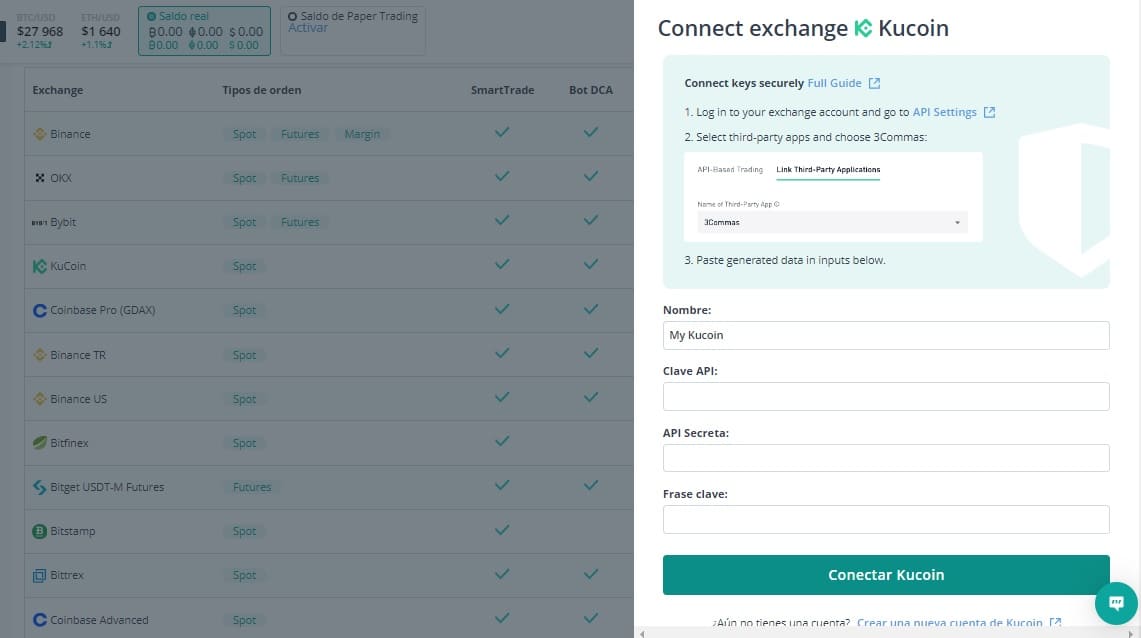The image size is (1141, 638).
Task: Open KuCoin API Settings link
Action: (944, 112)
